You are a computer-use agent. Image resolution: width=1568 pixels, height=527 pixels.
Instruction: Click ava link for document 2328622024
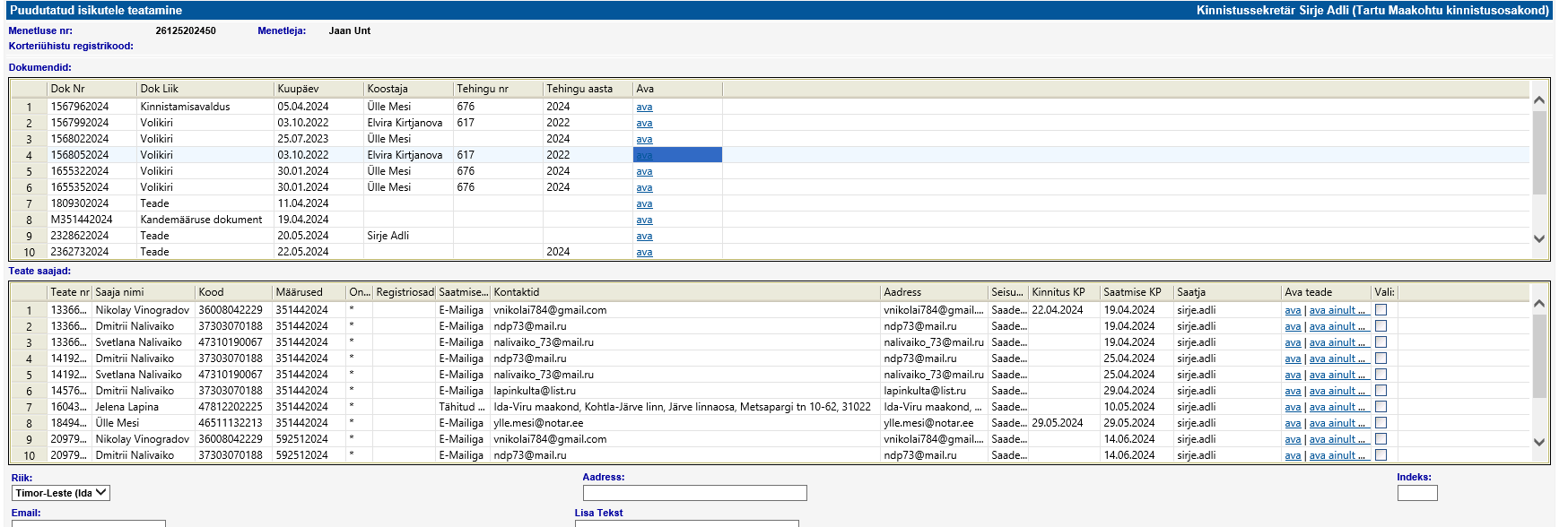coord(644,236)
